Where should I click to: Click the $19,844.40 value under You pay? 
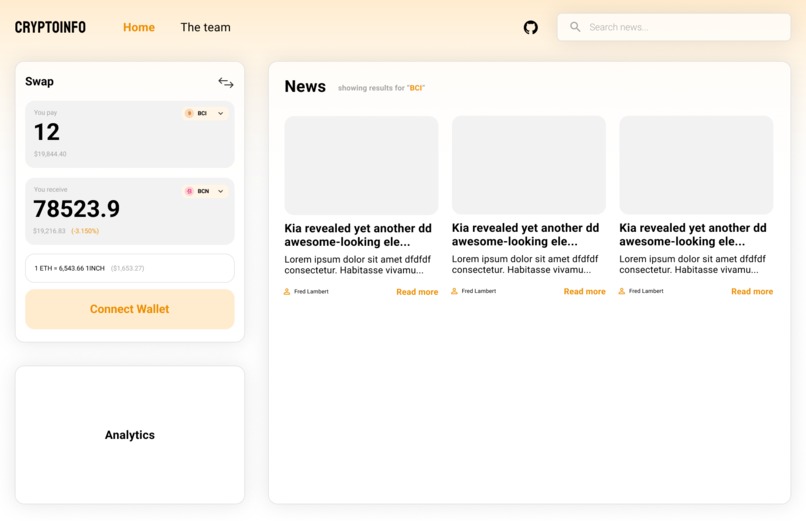50,154
